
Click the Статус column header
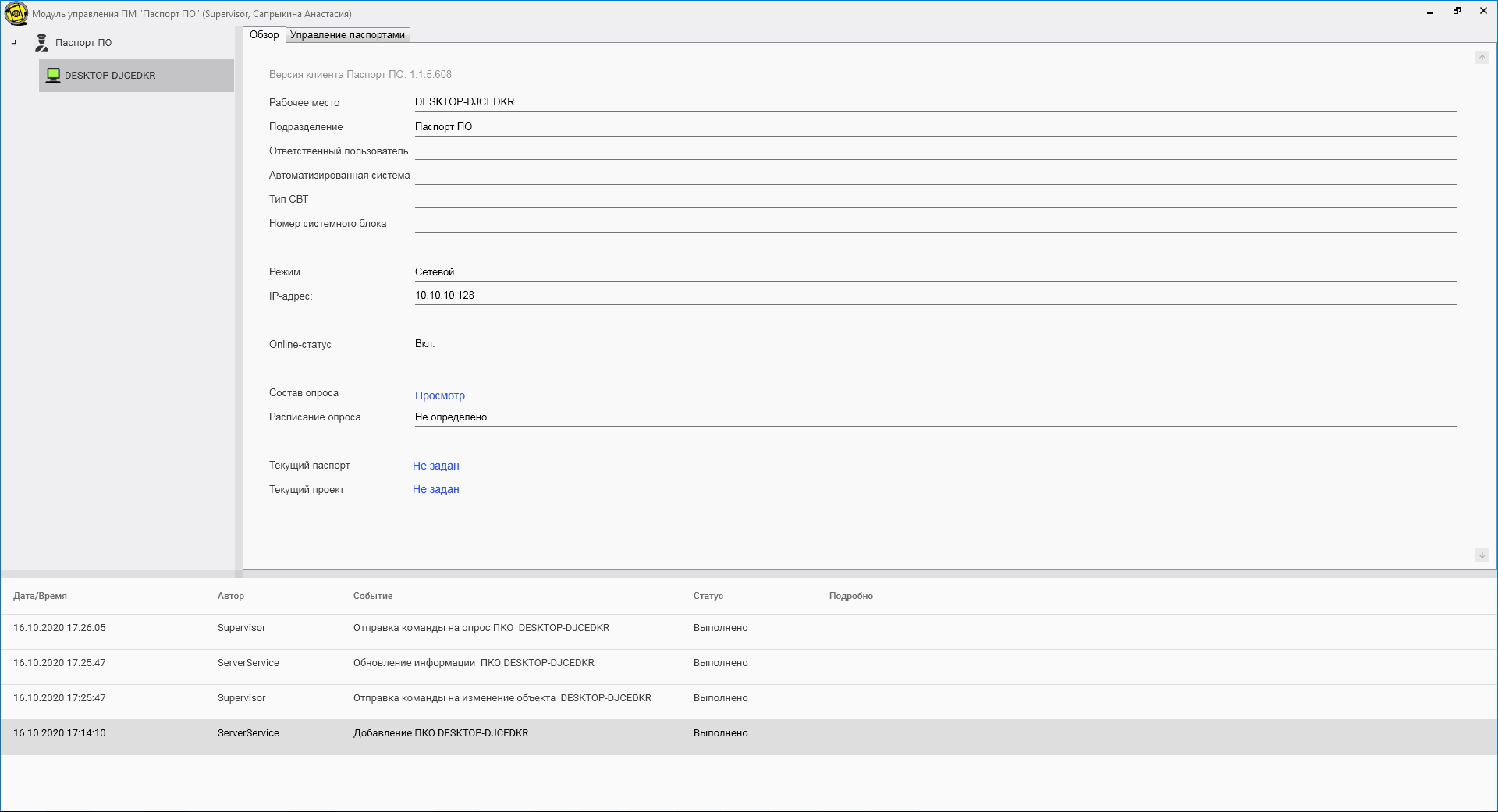(x=708, y=596)
